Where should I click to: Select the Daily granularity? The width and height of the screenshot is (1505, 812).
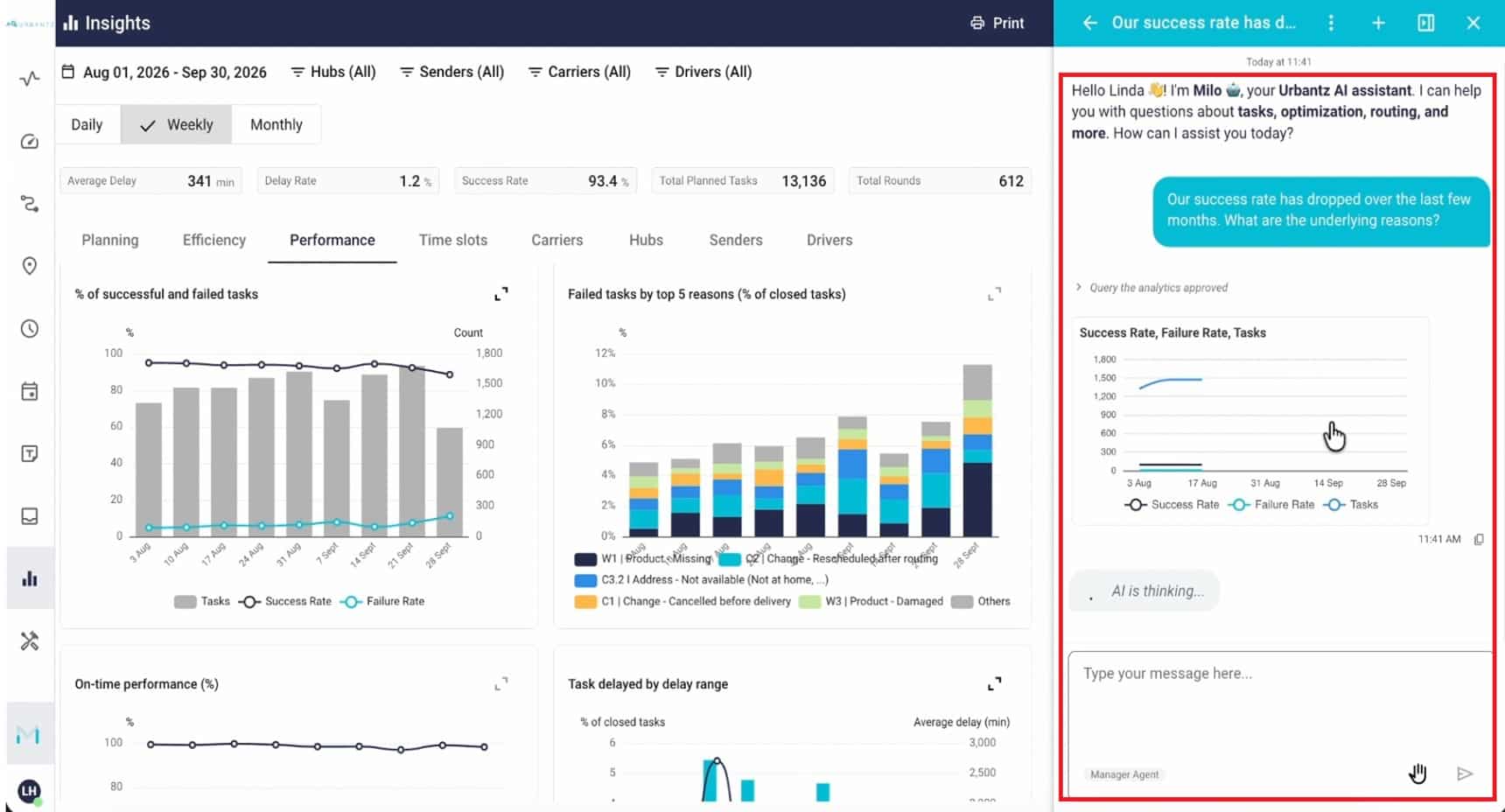(87, 124)
